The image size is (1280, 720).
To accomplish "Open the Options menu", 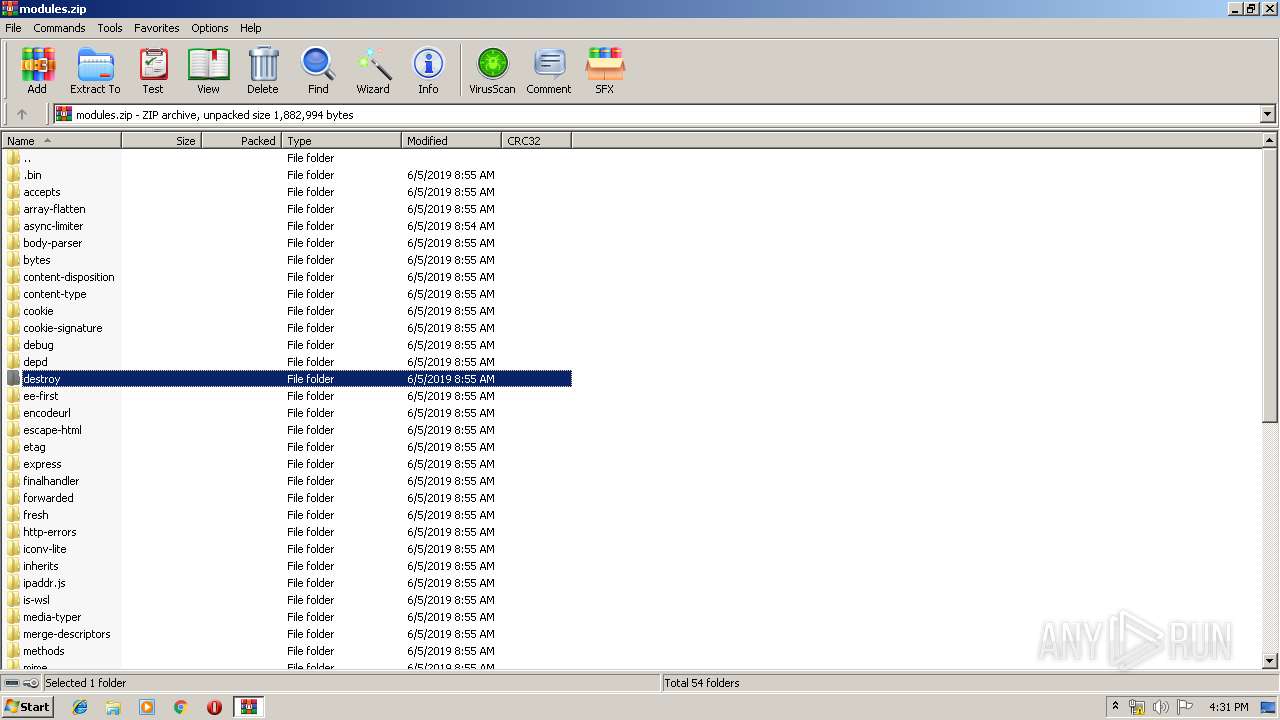I will coord(210,28).
